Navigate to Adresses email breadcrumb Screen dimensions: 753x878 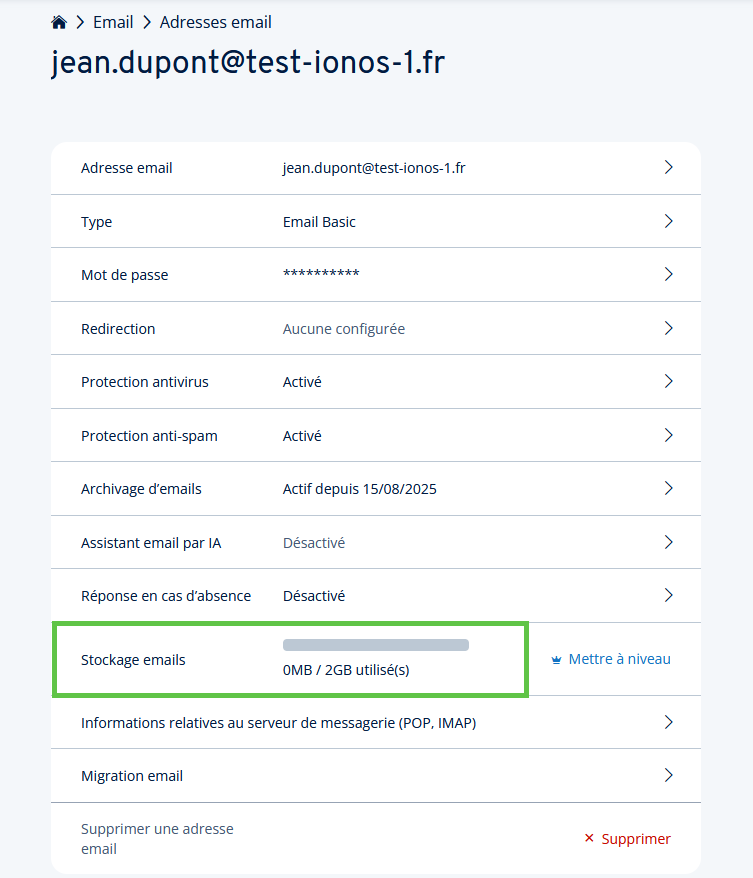click(x=216, y=22)
